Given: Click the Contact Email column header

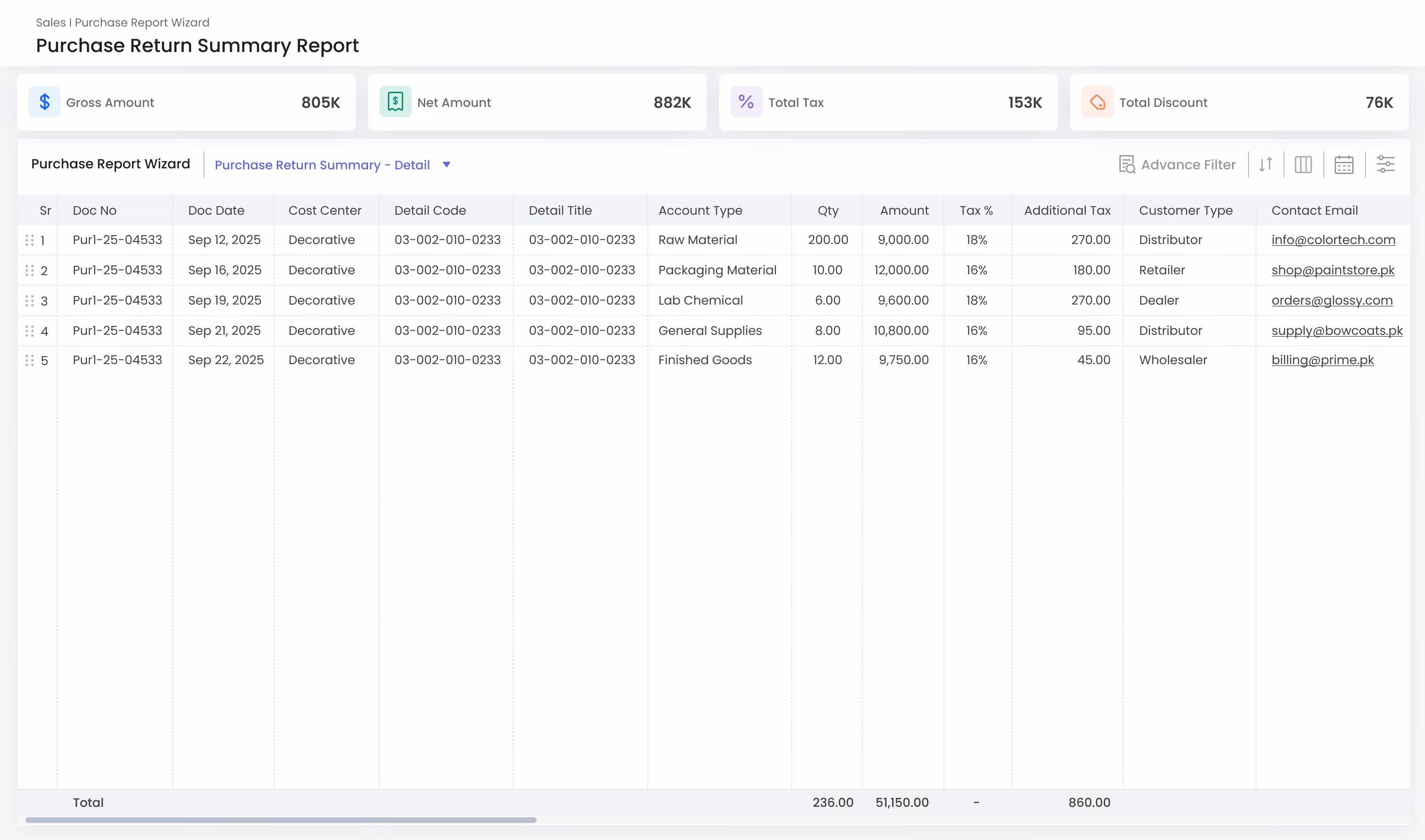Looking at the screenshot, I should point(1315,210).
